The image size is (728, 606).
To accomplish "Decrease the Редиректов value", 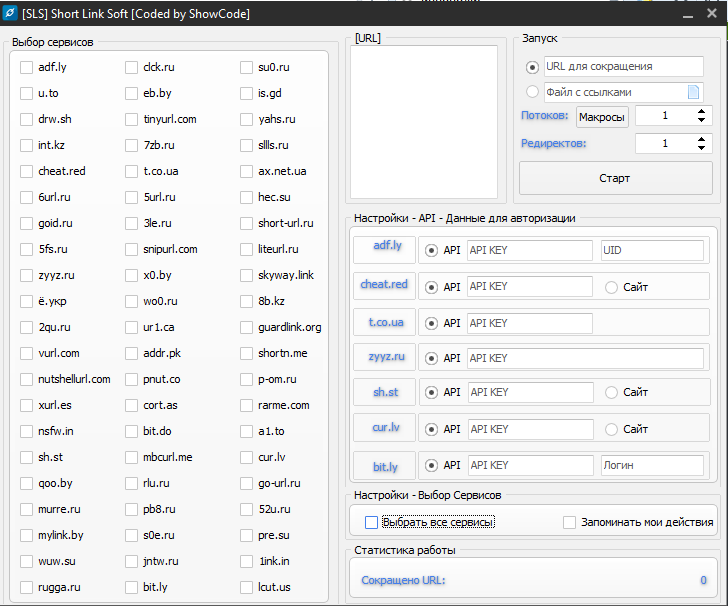I will pyautogui.click(x=701, y=148).
